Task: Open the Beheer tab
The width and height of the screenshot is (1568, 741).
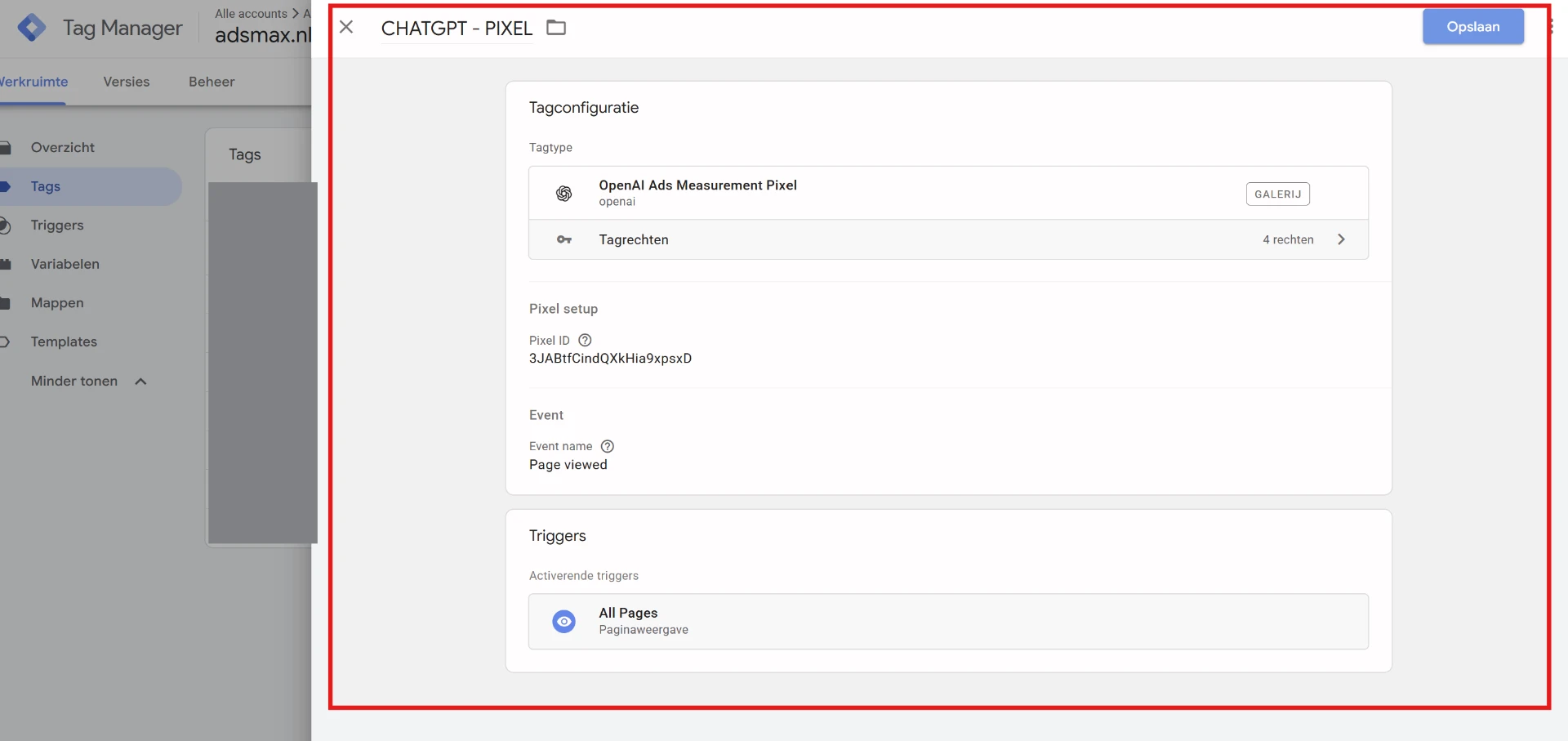Action: point(212,82)
